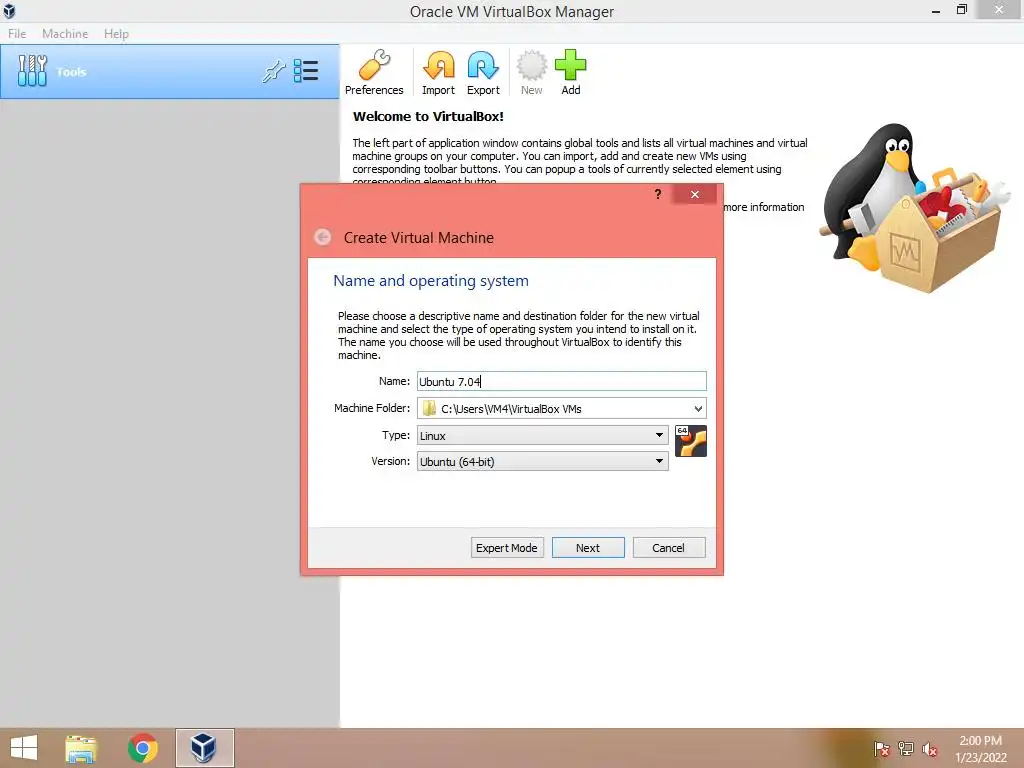Screen dimensions: 1024x768
Task: Click the 'Welcome to VirtualBox!' heading
Action: pyautogui.click(x=428, y=116)
